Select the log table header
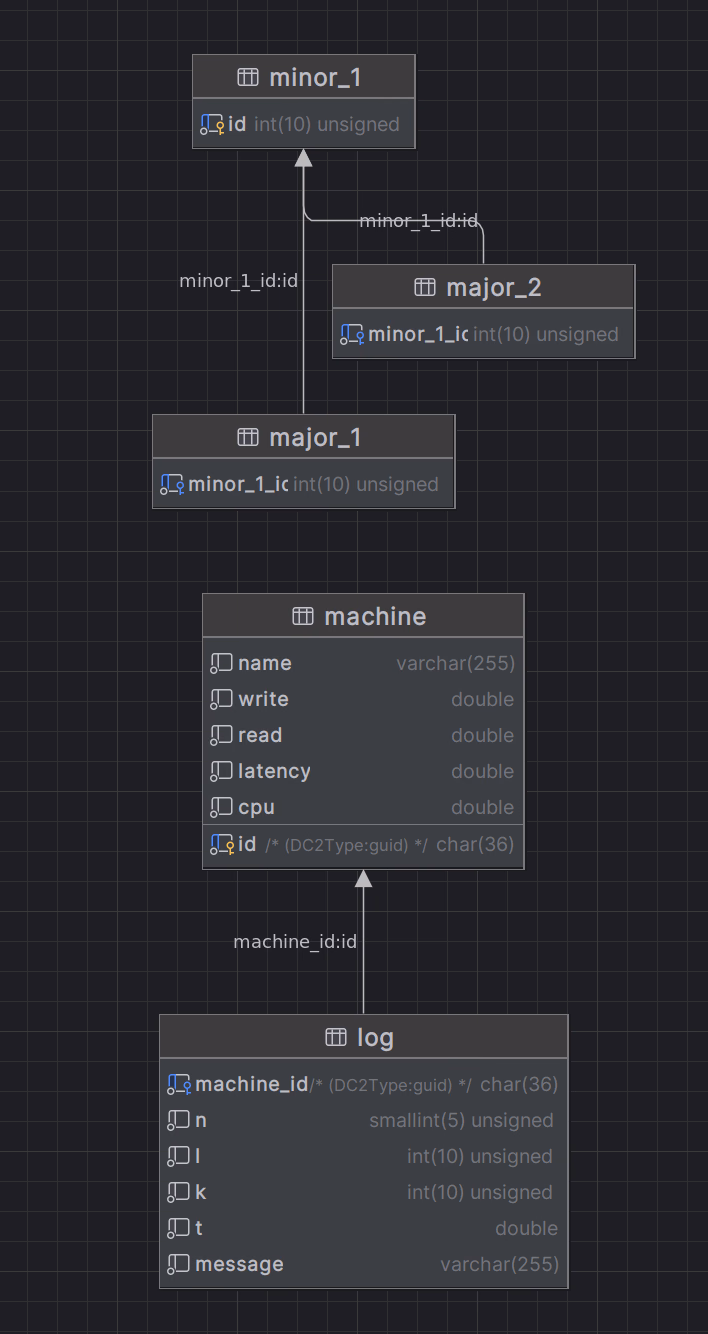The height and width of the screenshot is (1334, 708). point(363,1038)
